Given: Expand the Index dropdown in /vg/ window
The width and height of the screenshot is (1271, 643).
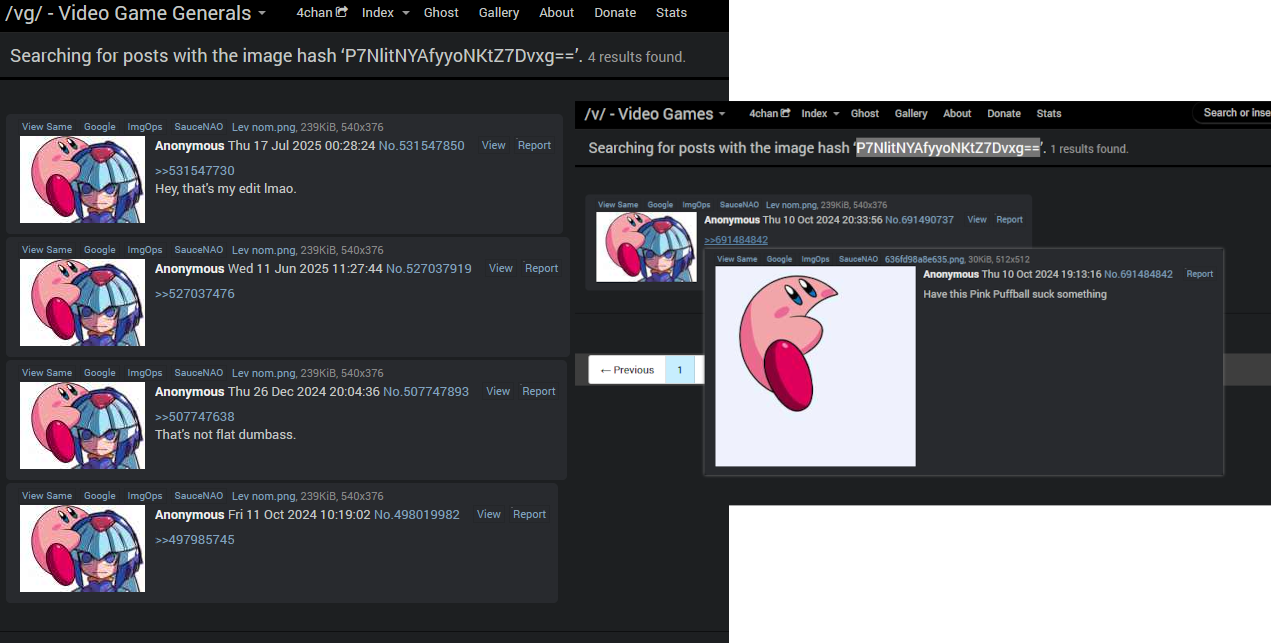Looking at the screenshot, I should [386, 13].
